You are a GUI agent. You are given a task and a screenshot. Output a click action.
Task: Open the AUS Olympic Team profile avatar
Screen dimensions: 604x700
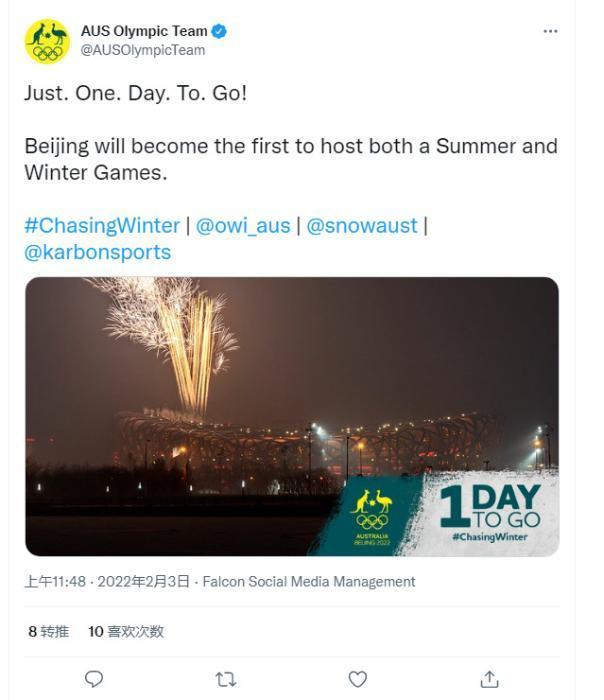pyautogui.click(x=47, y=41)
